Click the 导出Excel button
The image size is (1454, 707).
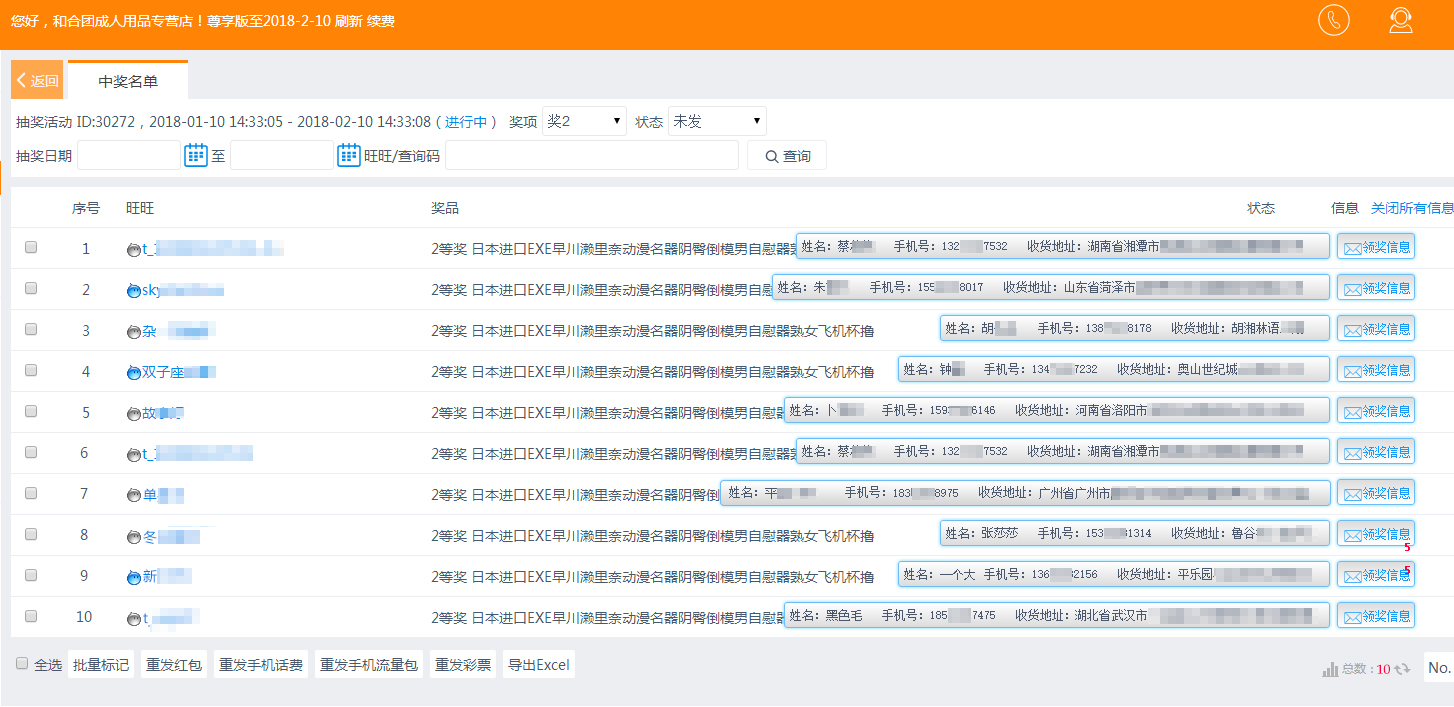pyautogui.click(x=538, y=665)
